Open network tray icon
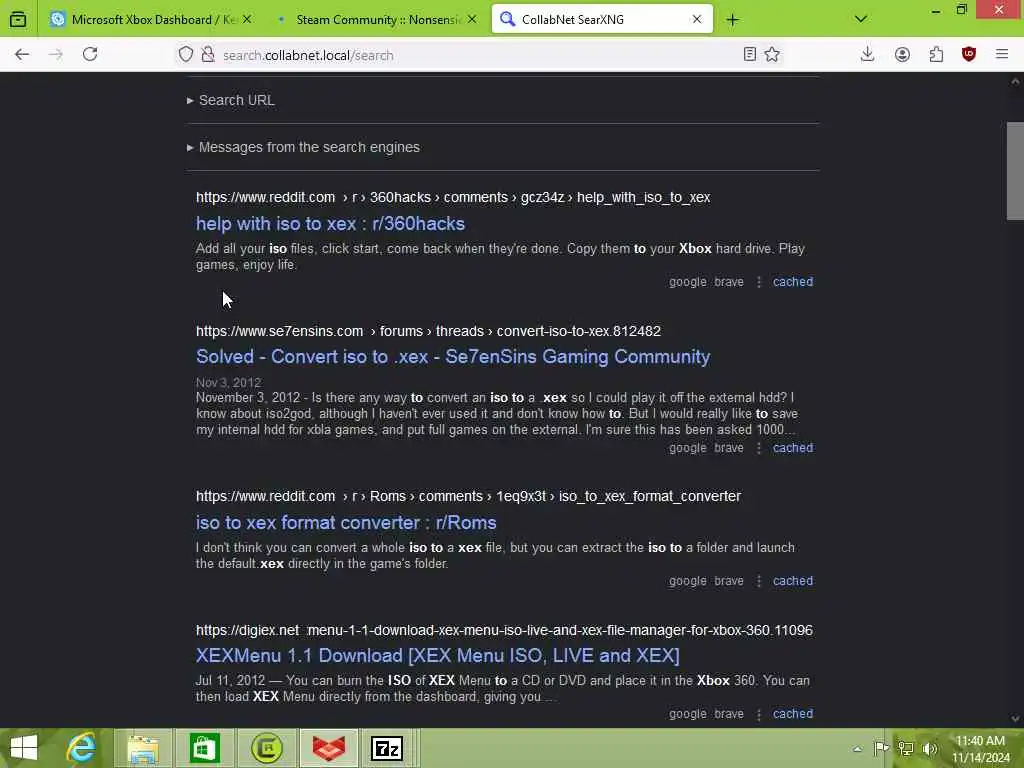This screenshot has height=768, width=1024. (906, 748)
